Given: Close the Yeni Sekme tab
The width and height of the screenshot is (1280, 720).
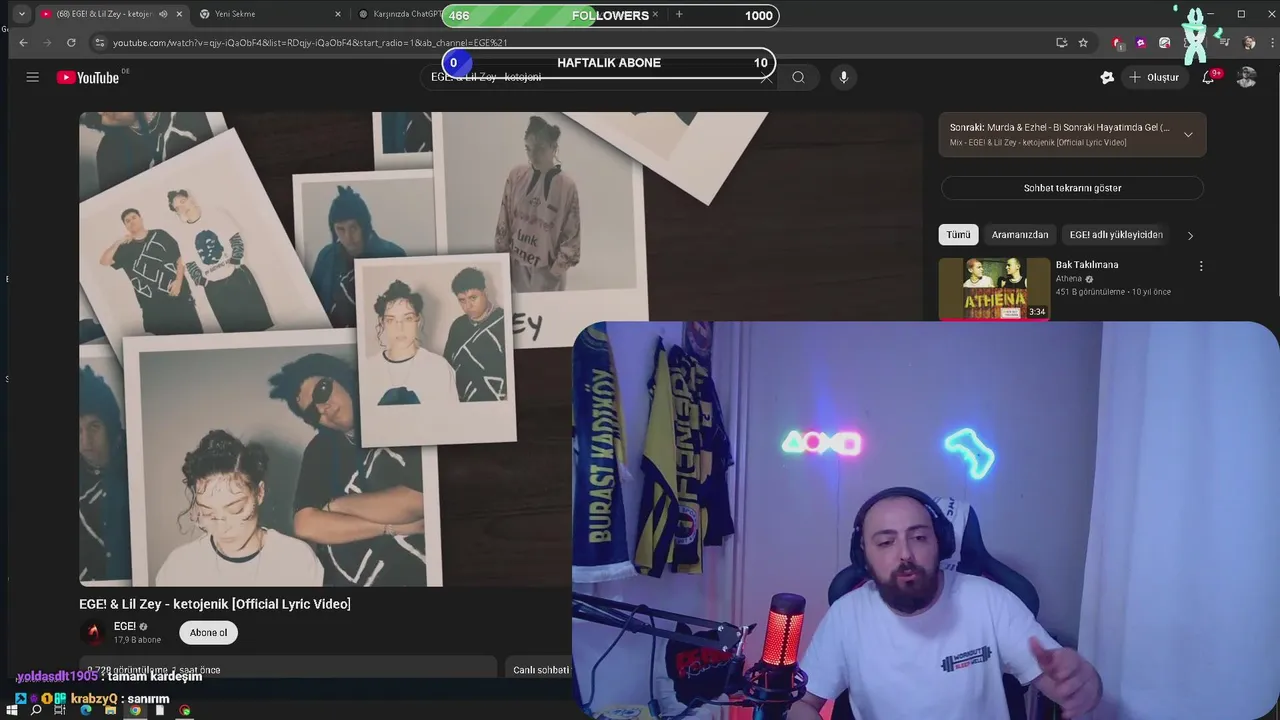Looking at the screenshot, I should pyautogui.click(x=337, y=14).
